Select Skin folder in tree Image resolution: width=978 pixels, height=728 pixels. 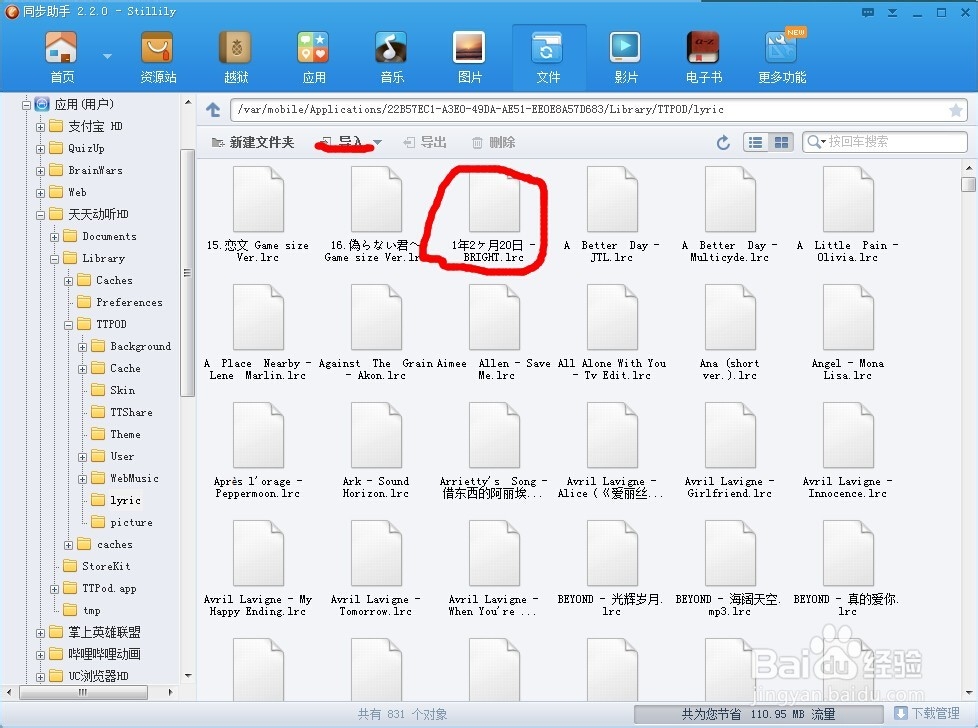click(114, 391)
